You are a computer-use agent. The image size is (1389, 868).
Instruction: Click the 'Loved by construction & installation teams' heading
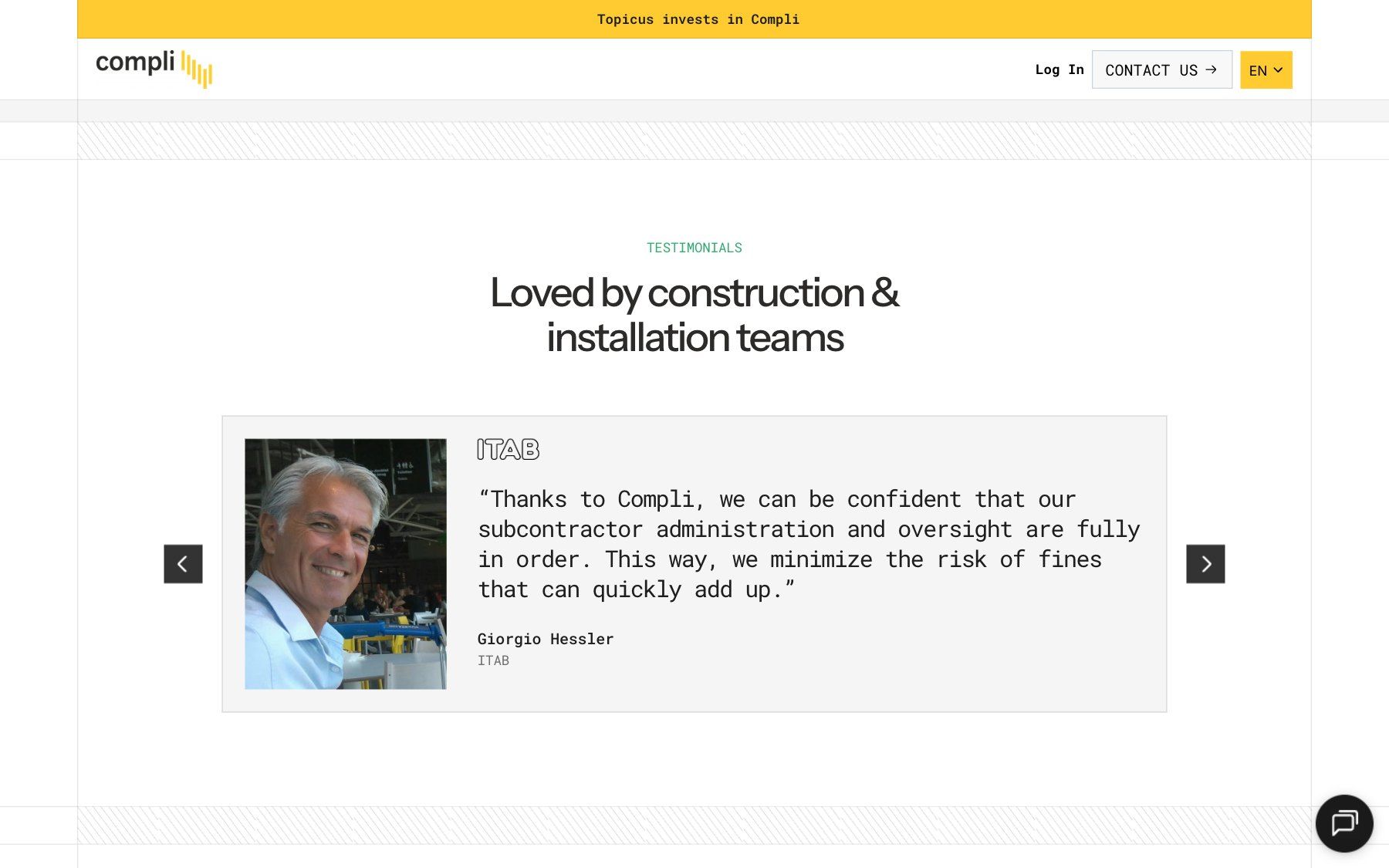[x=694, y=315]
